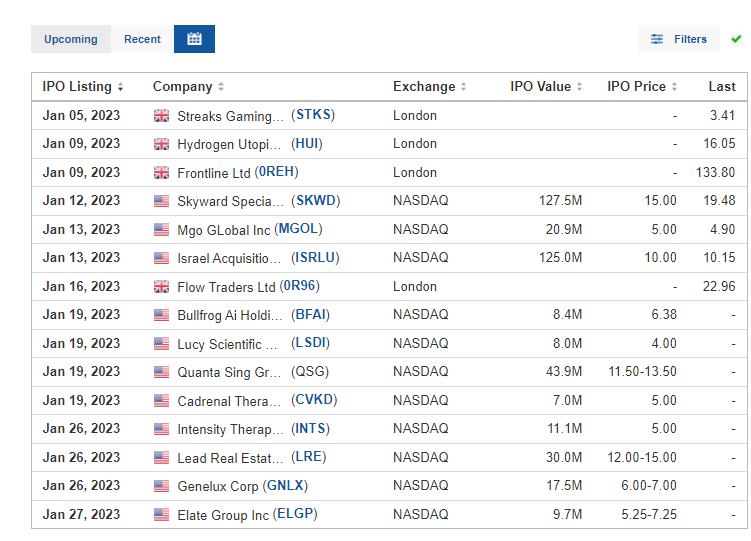Open the ISRLU ticker link
This screenshot has height=541, width=751.
click(x=315, y=258)
